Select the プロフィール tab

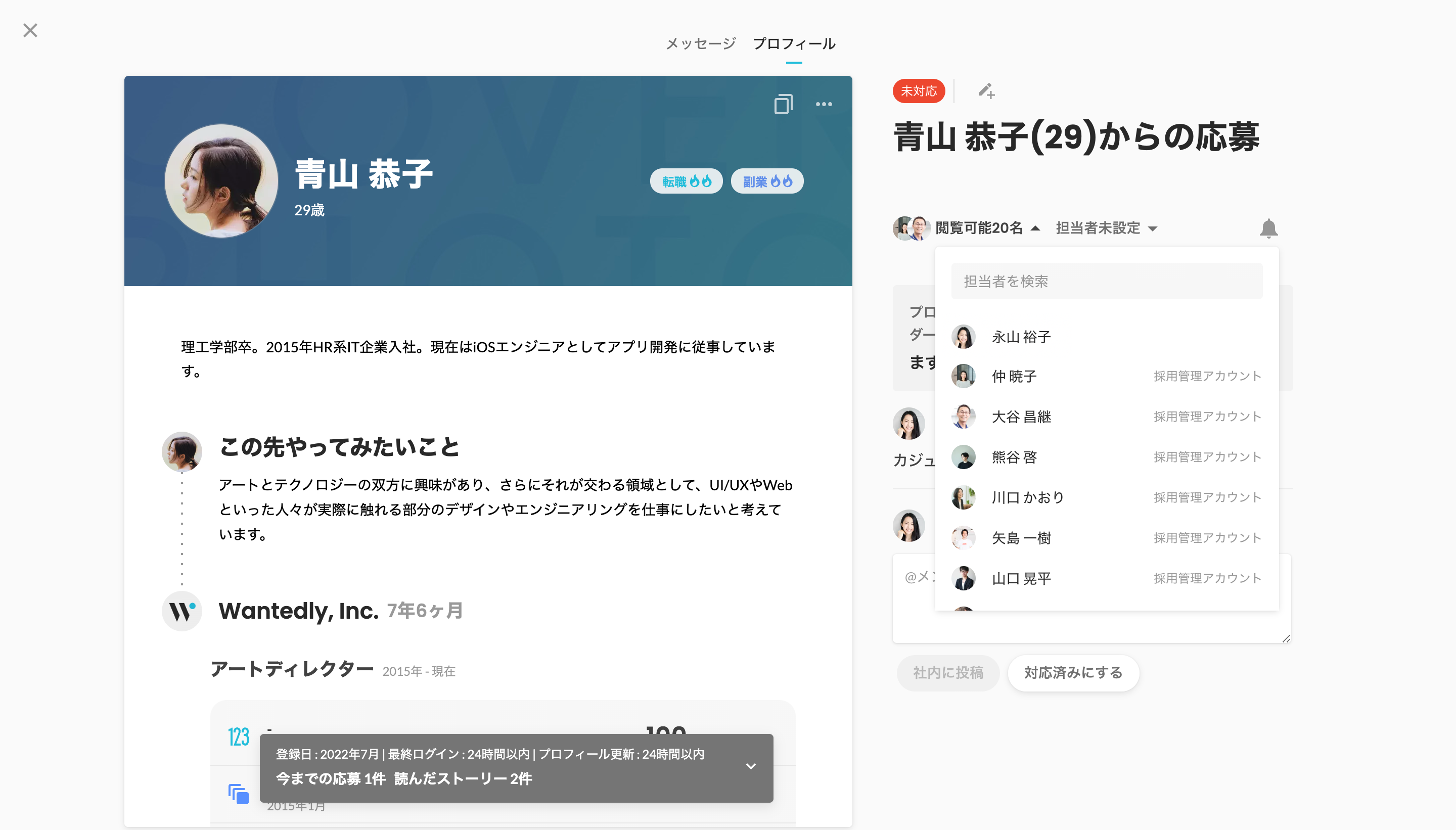tap(794, 43)
